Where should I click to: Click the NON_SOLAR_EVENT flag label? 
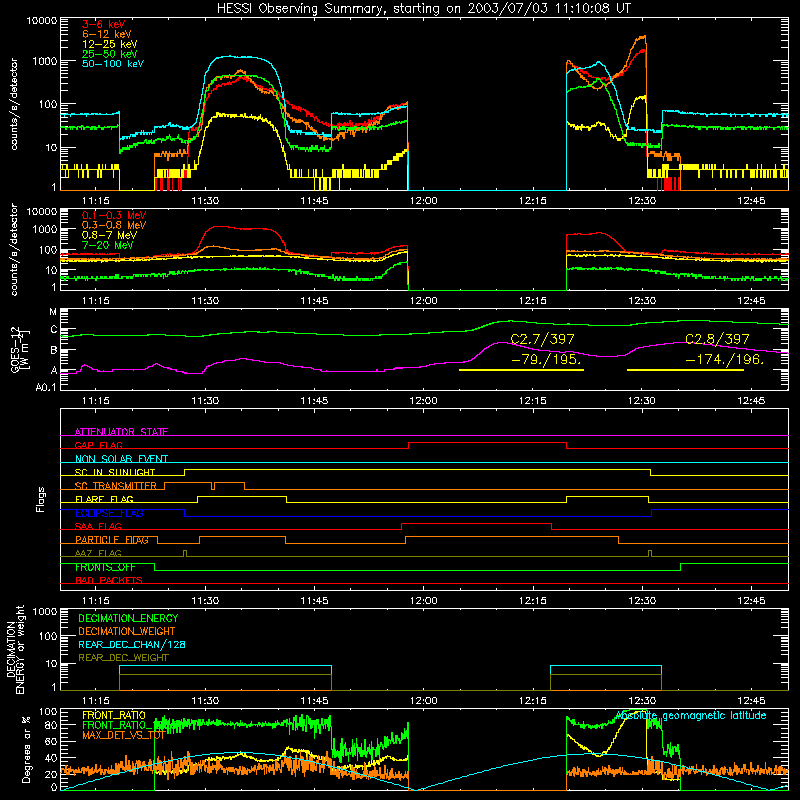tap(121, 459)
